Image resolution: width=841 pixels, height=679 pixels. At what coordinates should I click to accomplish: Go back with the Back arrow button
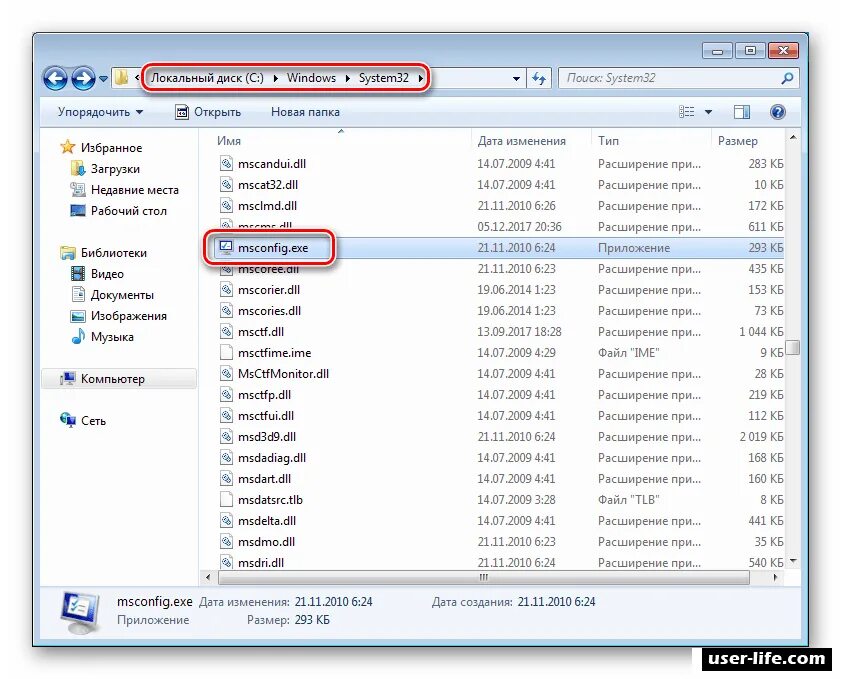pyautogui.click(x=55, y=78)
